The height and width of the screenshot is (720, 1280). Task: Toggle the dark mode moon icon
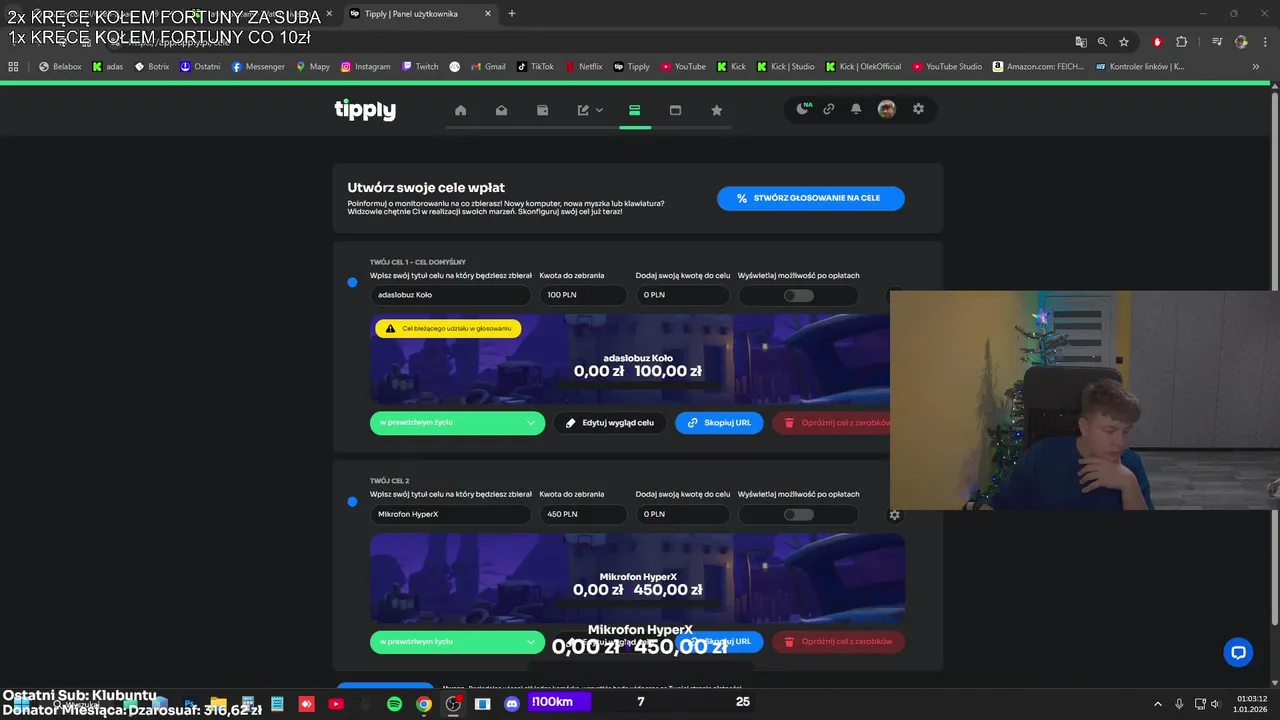pyautogui.click(x=803, y=109)
